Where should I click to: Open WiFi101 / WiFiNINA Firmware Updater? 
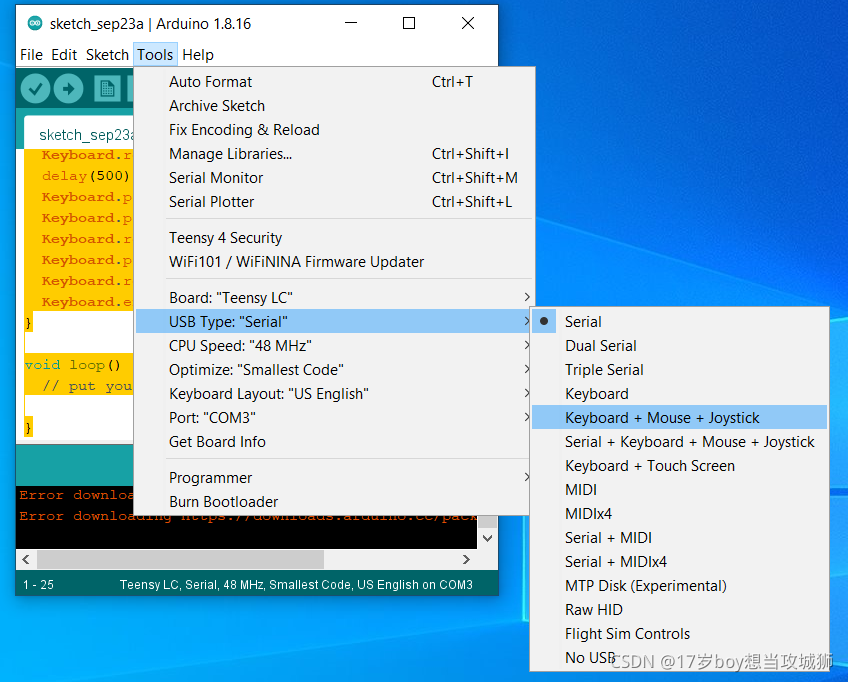point(333,262)
